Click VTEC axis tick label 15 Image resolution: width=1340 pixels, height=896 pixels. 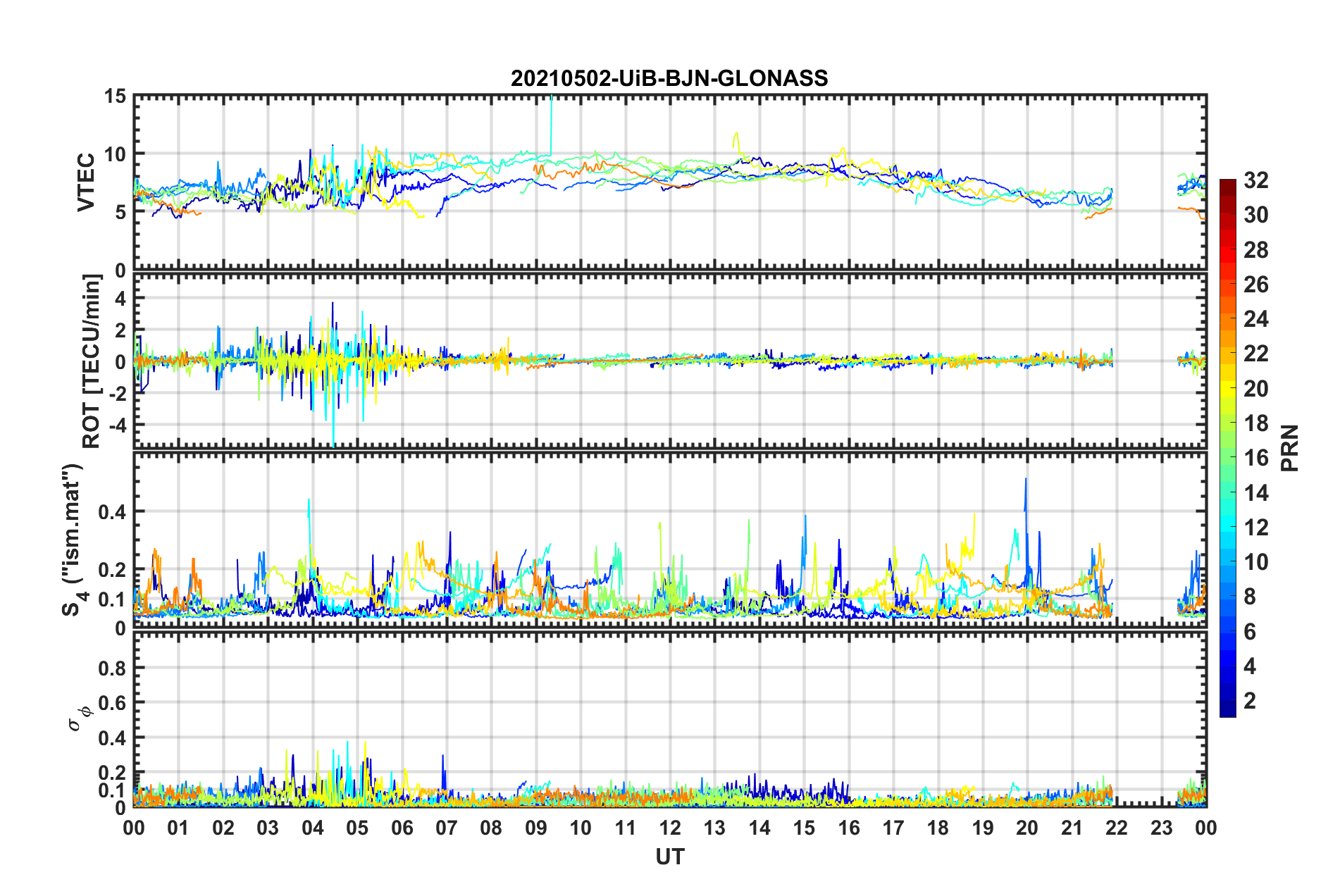114,96
